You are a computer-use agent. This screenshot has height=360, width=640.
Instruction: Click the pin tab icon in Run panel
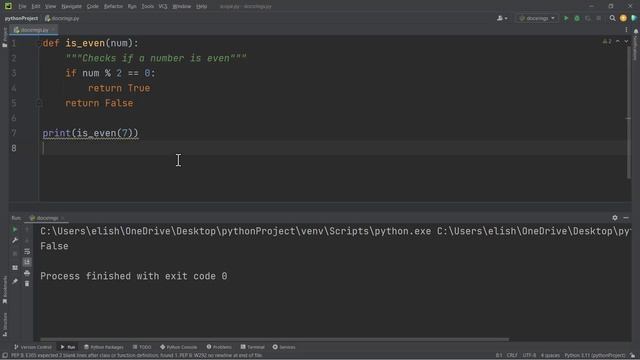coord(15,281)
